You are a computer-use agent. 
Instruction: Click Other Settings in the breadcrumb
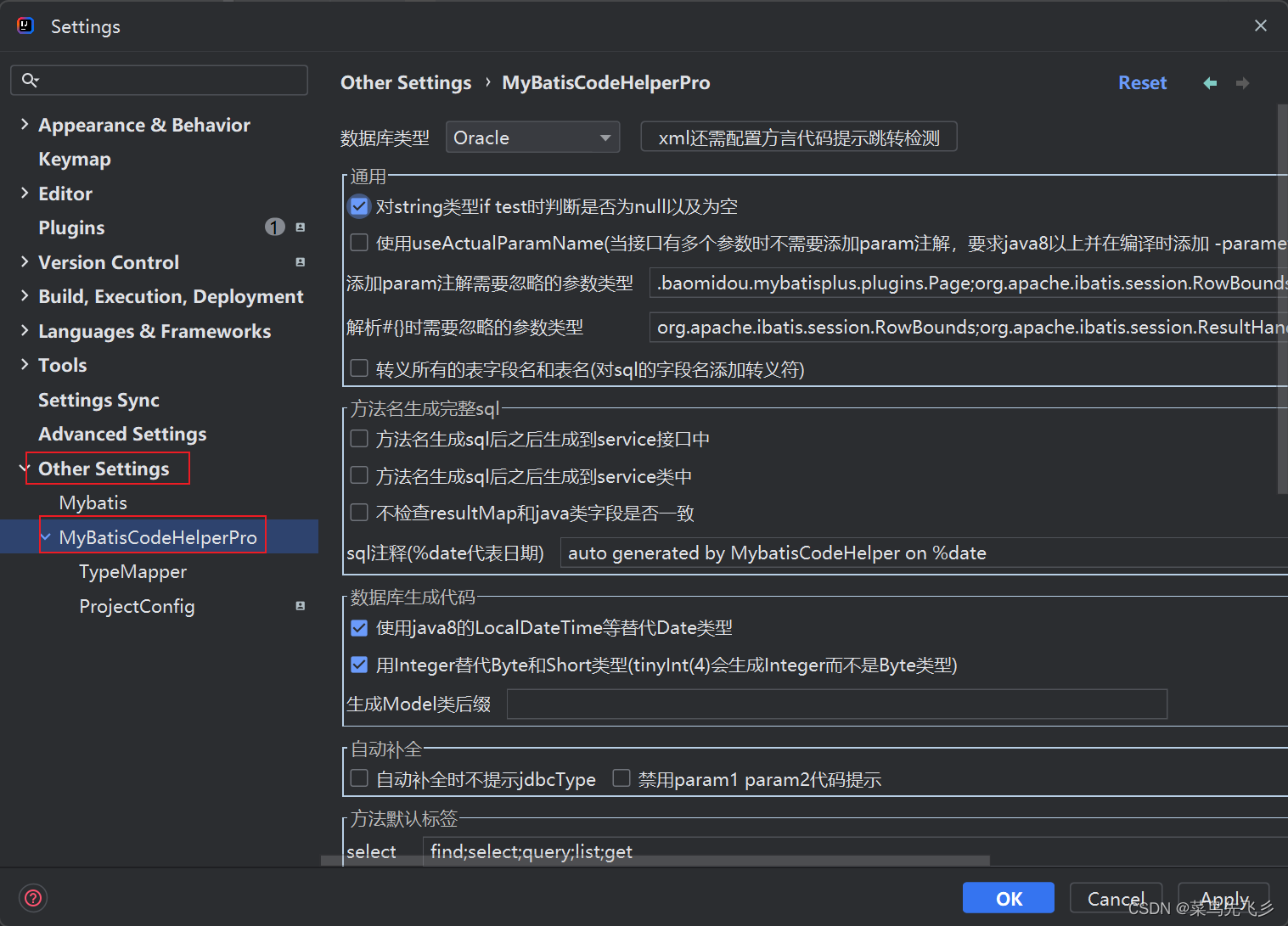[x=405, y=82]
